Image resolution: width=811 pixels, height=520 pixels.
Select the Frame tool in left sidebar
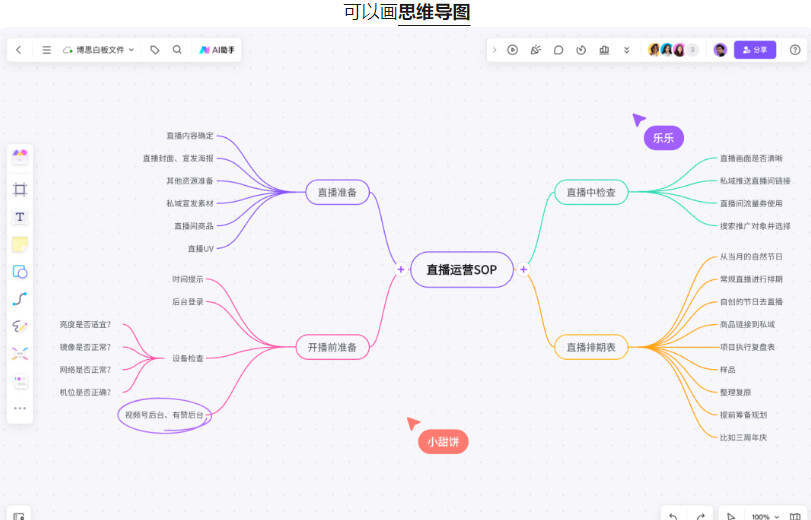20,189
